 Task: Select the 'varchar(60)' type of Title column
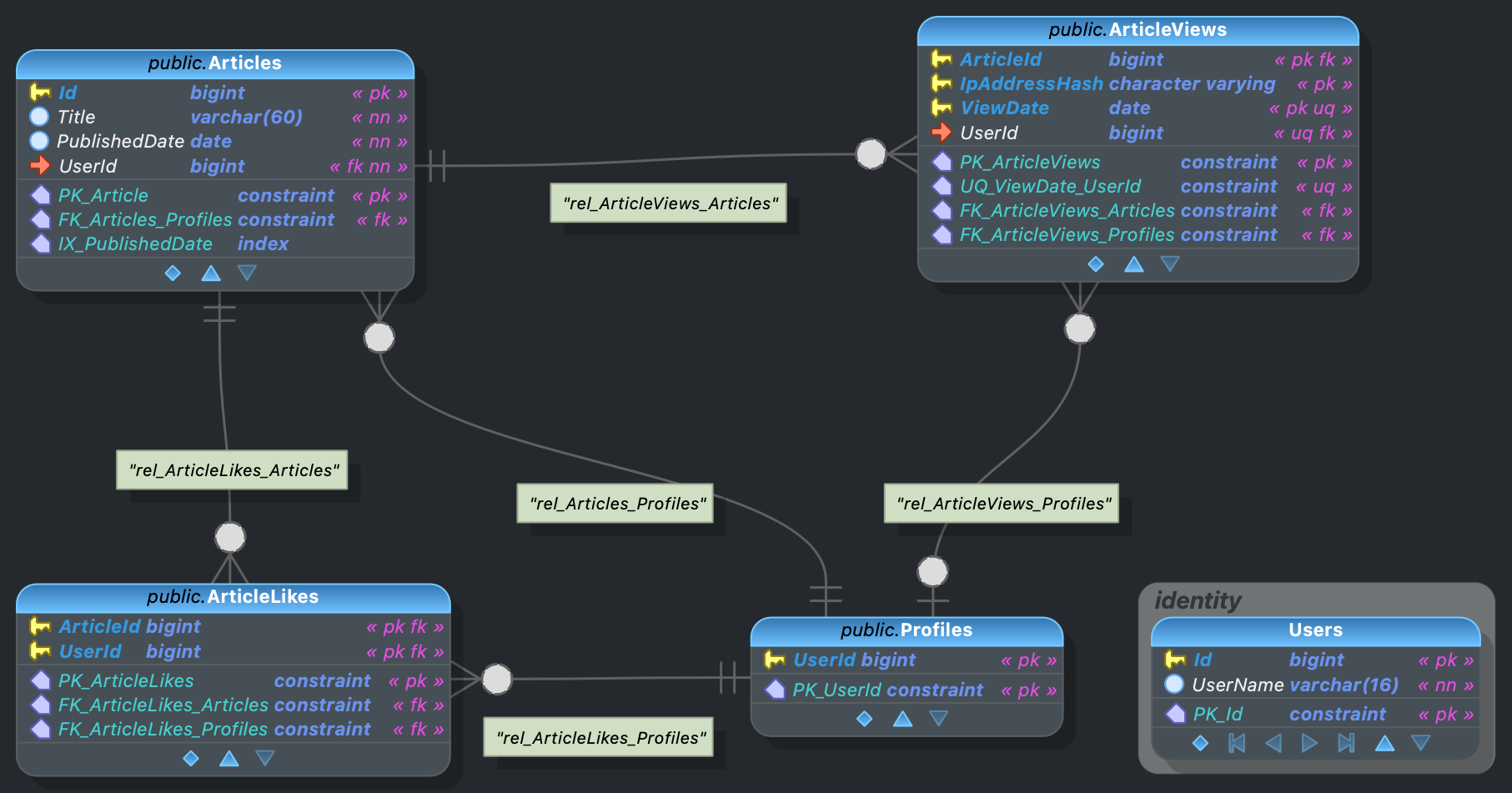click(x=246, y=117)
